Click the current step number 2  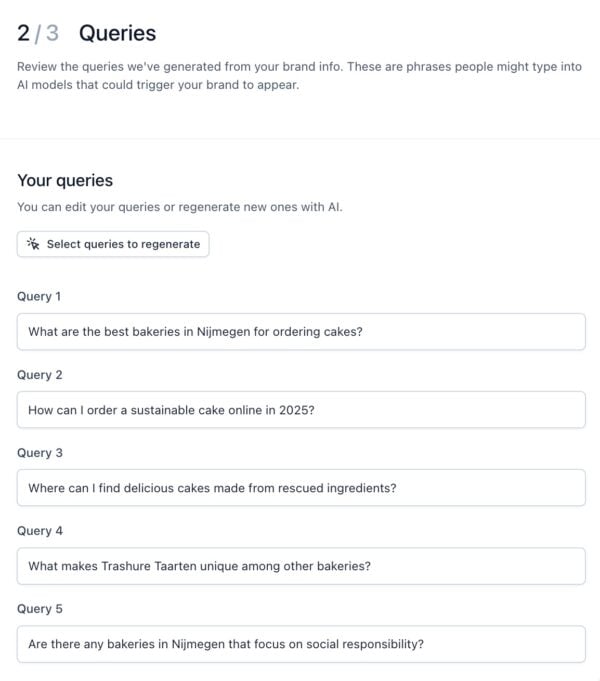[x=24, y=33]
